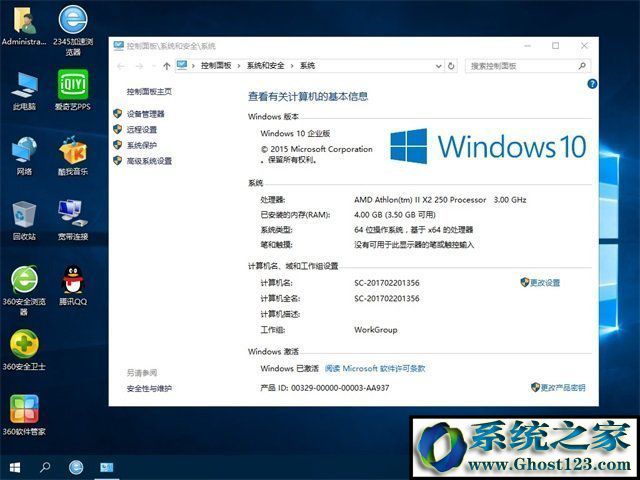Click the 64 位操作系统 system type value

pyautogui.click(x=413, y=230)
